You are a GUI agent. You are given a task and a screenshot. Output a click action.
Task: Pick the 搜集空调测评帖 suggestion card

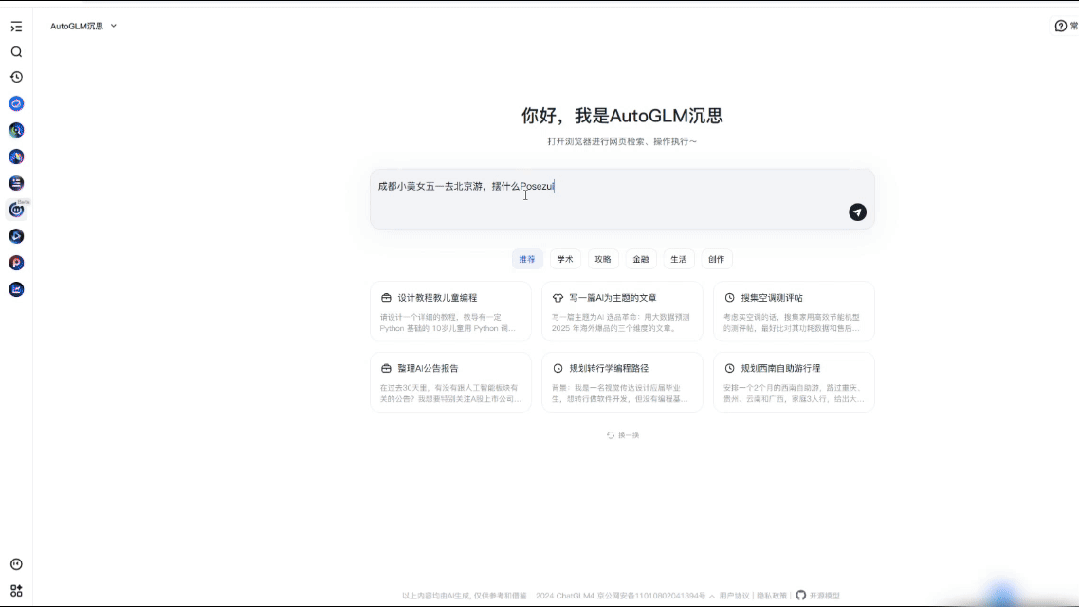tap(793, 312)
